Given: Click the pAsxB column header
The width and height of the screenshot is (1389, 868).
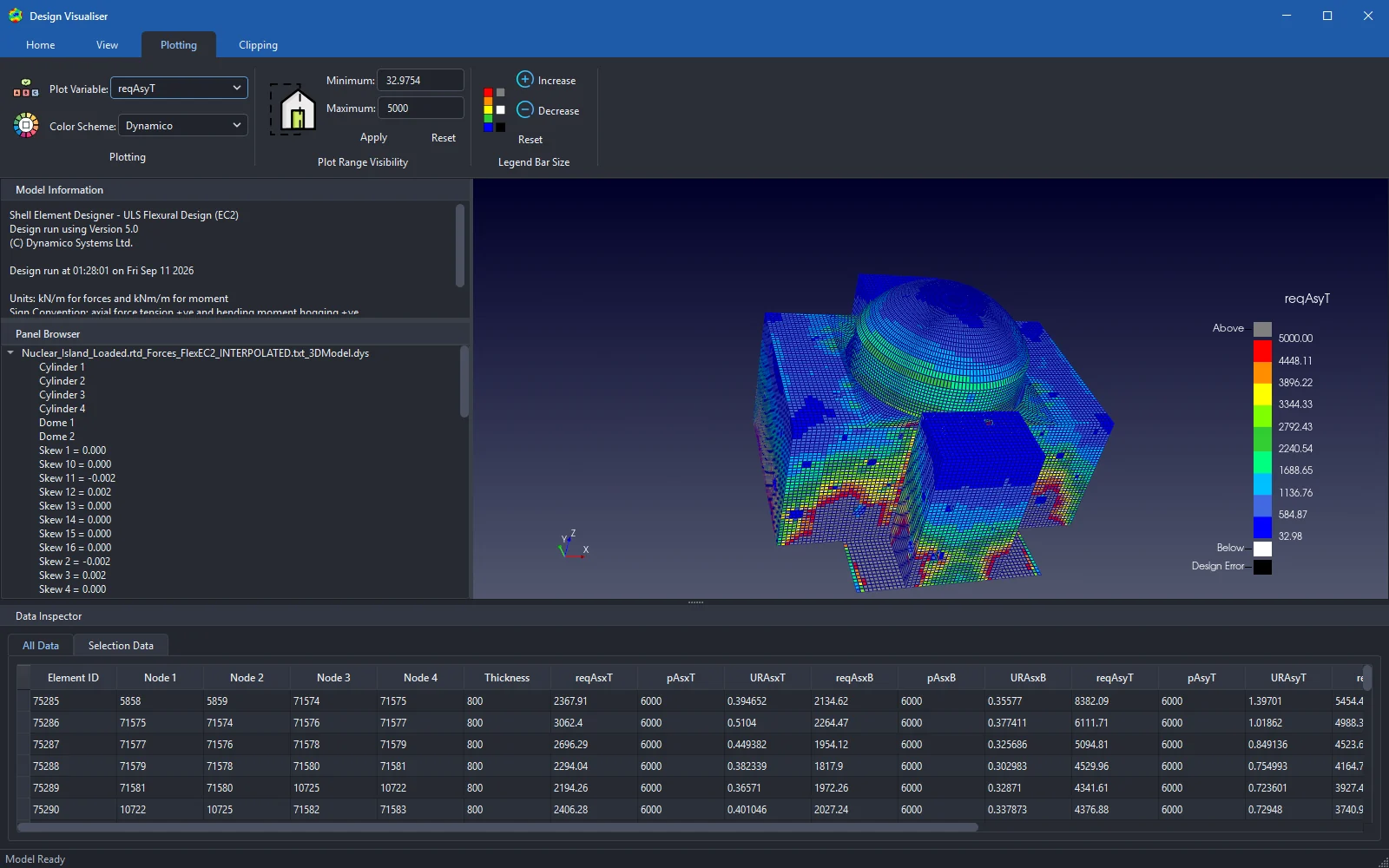Looking at the screenshot, I should [941, 678].
